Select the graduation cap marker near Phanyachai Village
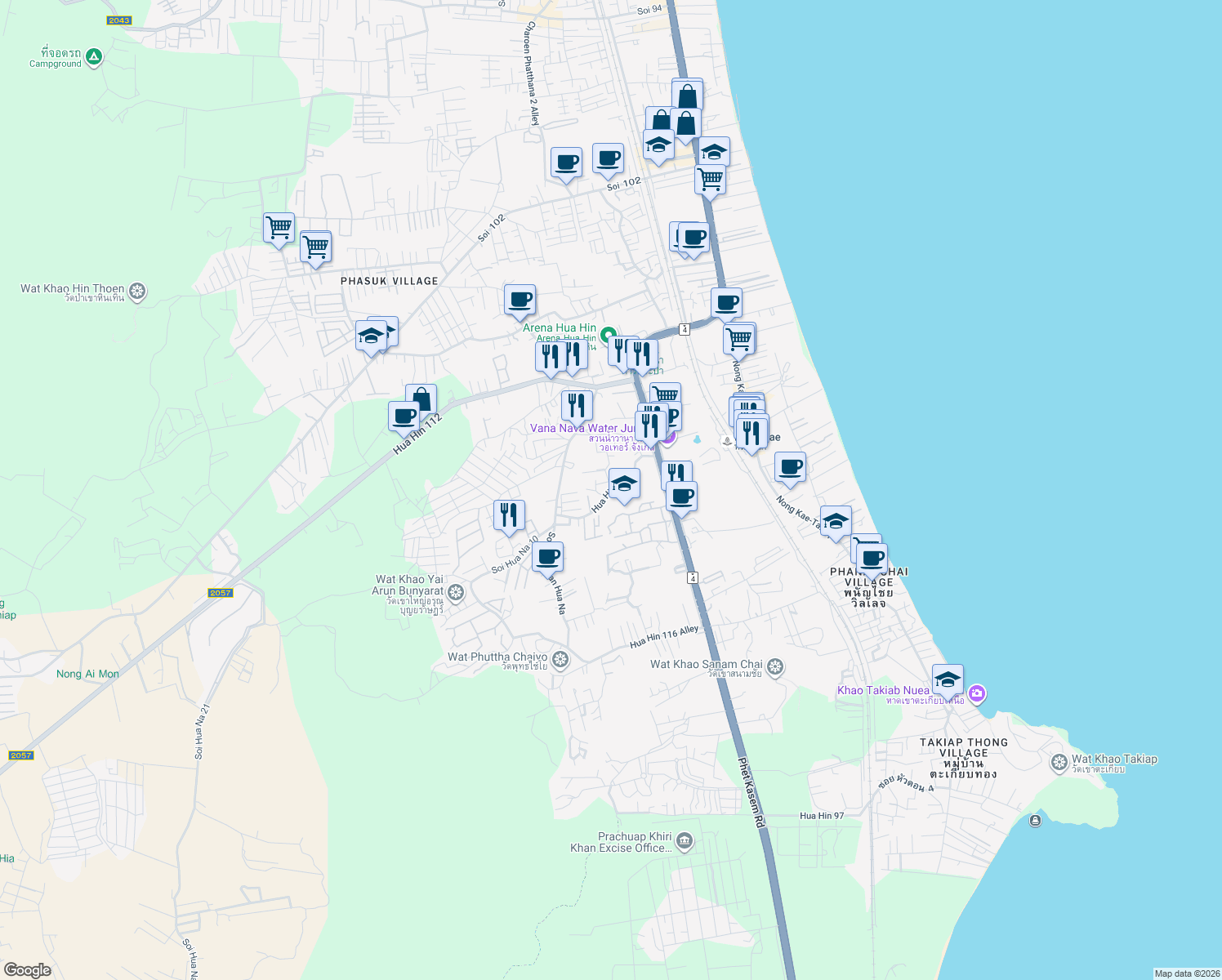Viewport: 1222px width, 980px height. (x=836, y=519)
